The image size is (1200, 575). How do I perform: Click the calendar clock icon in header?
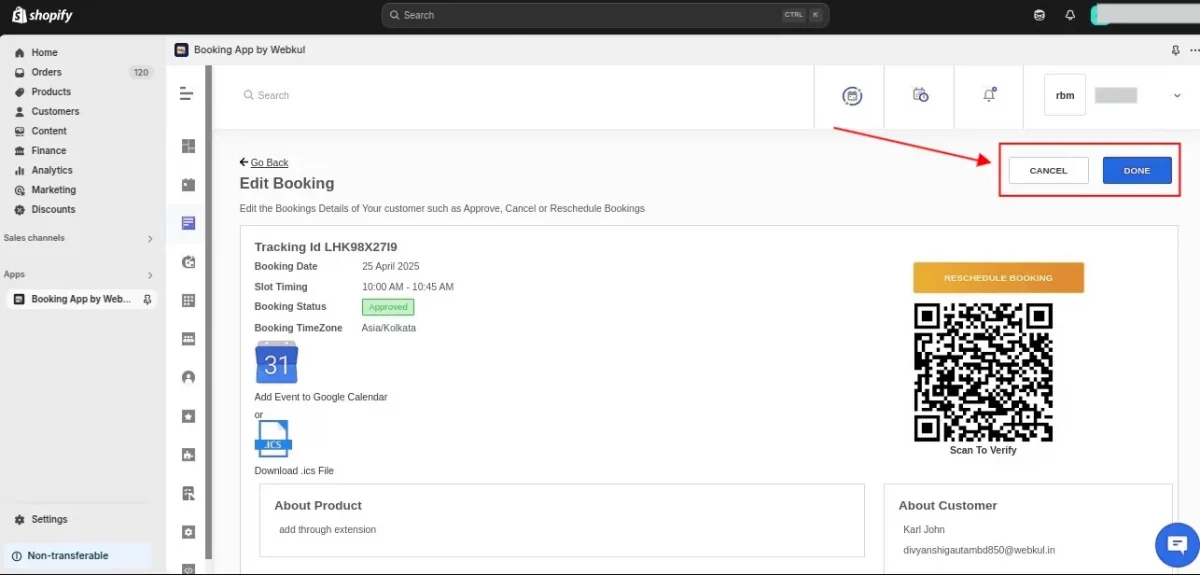[920, 95]
